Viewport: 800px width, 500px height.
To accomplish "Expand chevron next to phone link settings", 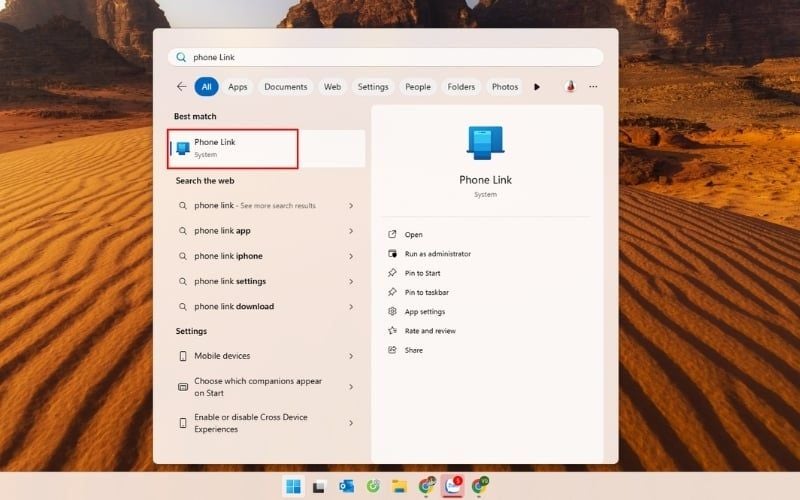I will [x=351, y=282].
